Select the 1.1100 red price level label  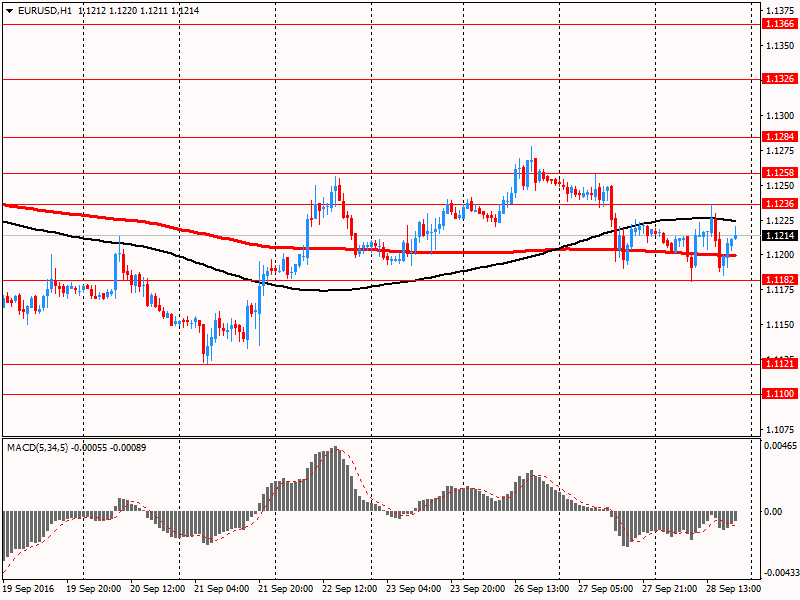click(779, 394)
